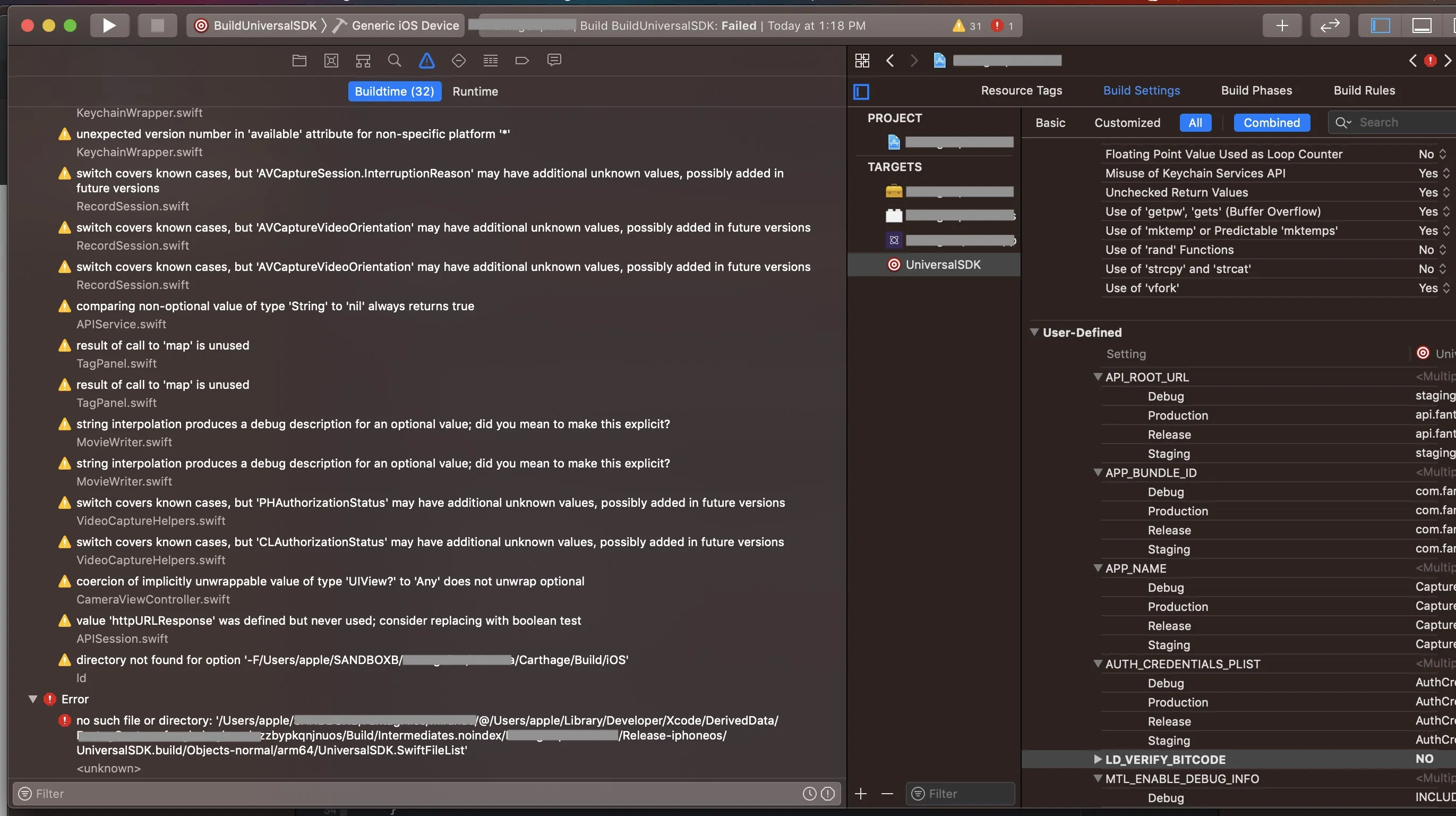This screenshot has width=1456, height=816.
Task: Toggle the debug area panel
Action: coord(1421,25)
